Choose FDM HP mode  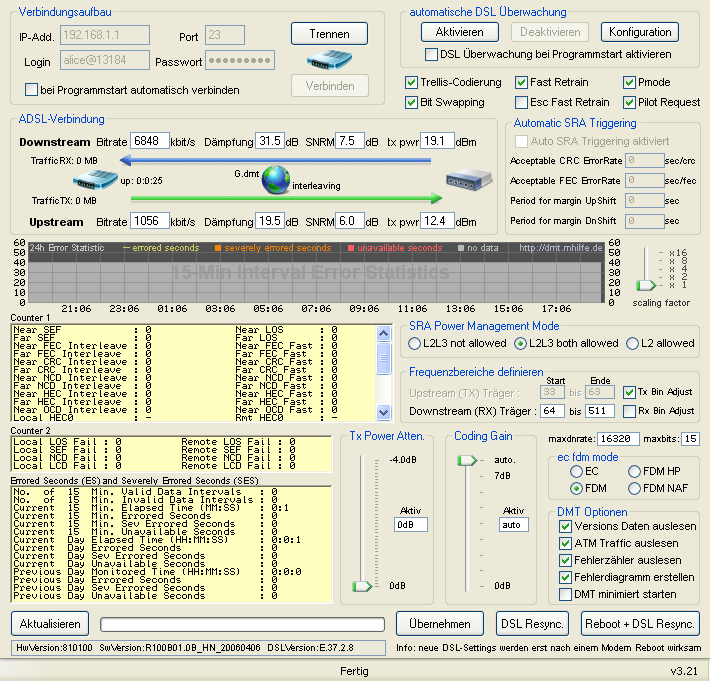tap(633, 471)
